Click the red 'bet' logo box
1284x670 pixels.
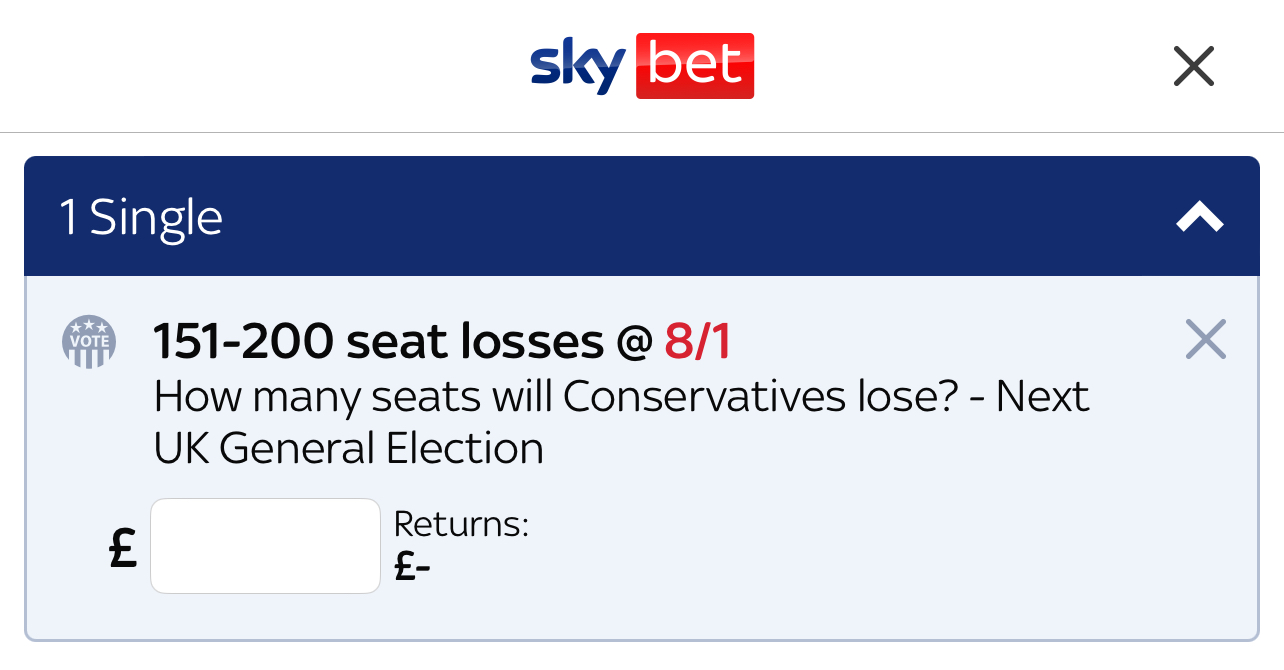[x=695, y=66]
